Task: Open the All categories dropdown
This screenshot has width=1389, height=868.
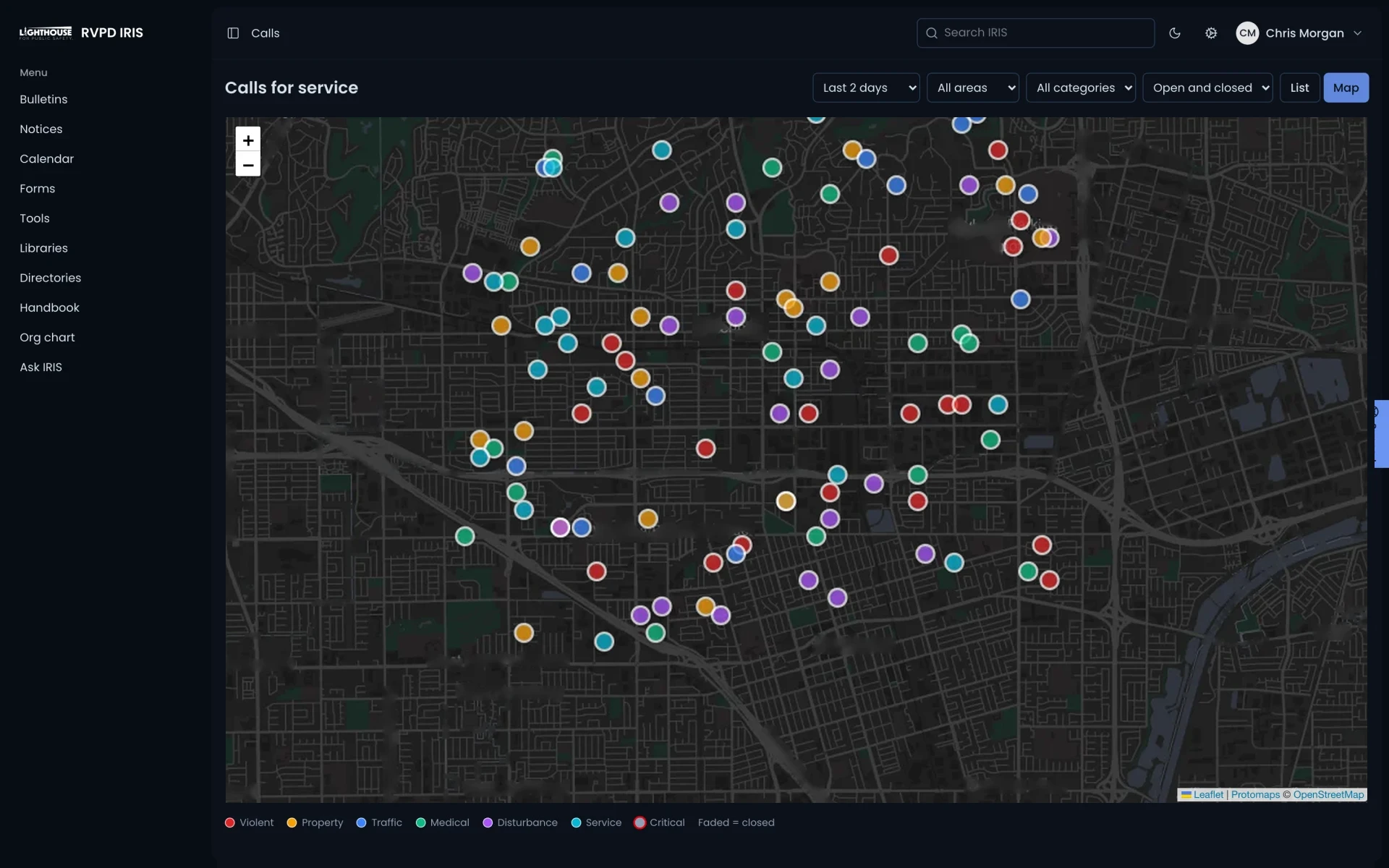Action: coord(1081,88)
